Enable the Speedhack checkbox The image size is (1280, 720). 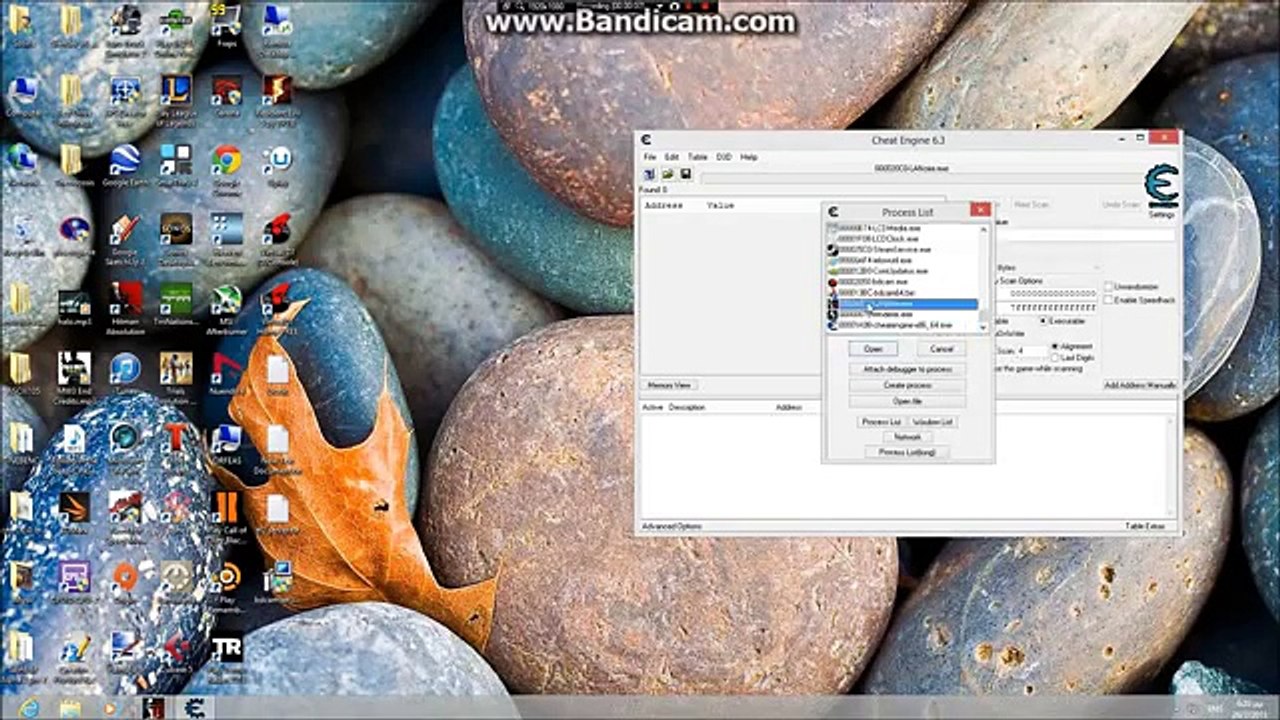click(x=1108, y=300)
